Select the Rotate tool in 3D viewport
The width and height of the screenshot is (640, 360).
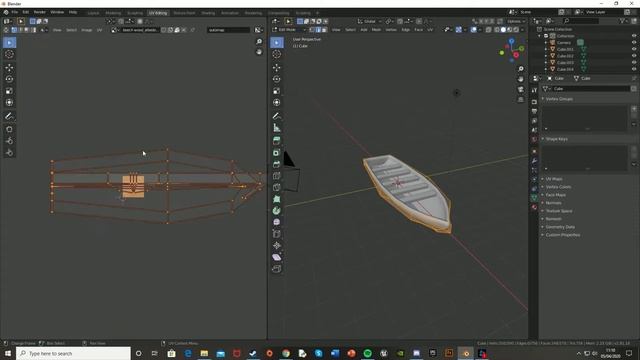(277, 79)
